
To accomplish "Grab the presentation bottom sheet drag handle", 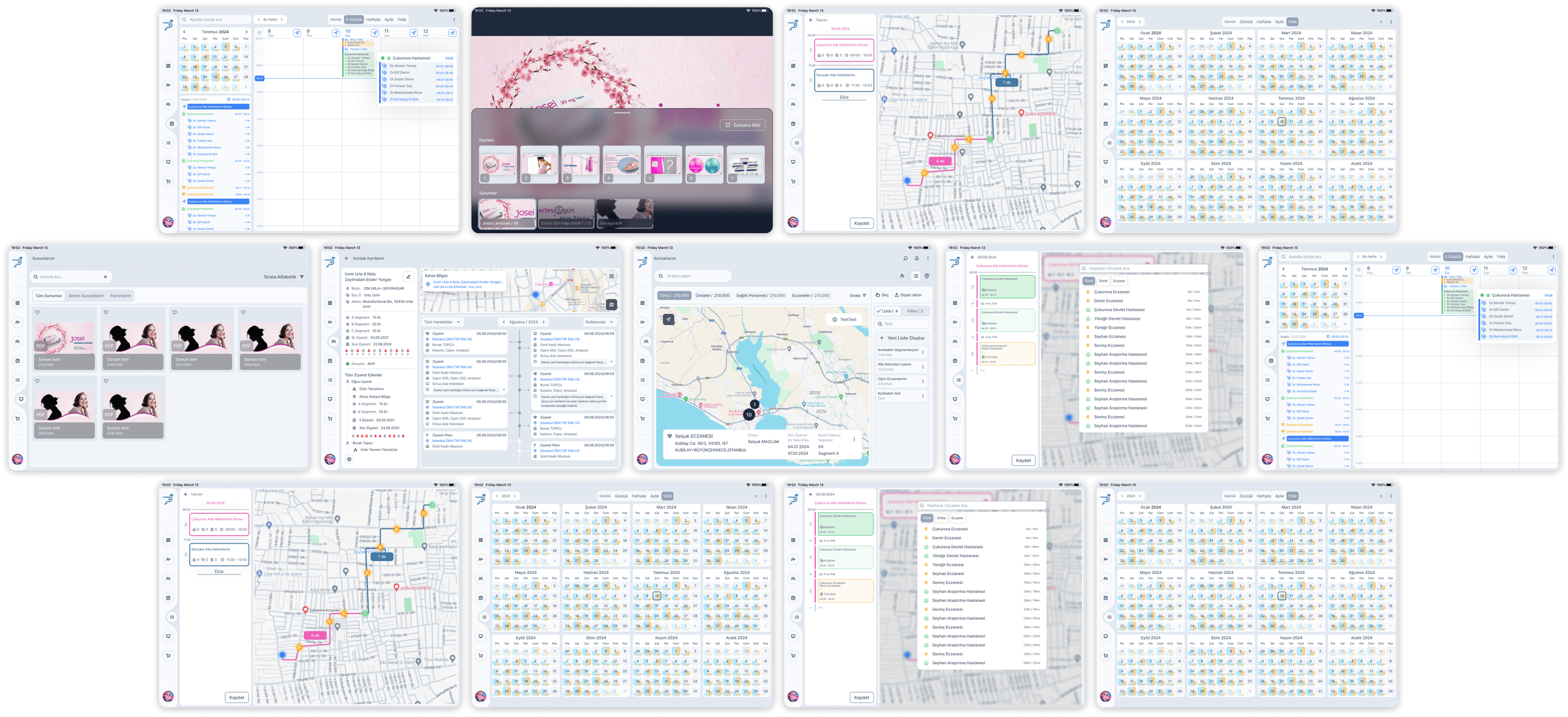I will click(622, 113).
